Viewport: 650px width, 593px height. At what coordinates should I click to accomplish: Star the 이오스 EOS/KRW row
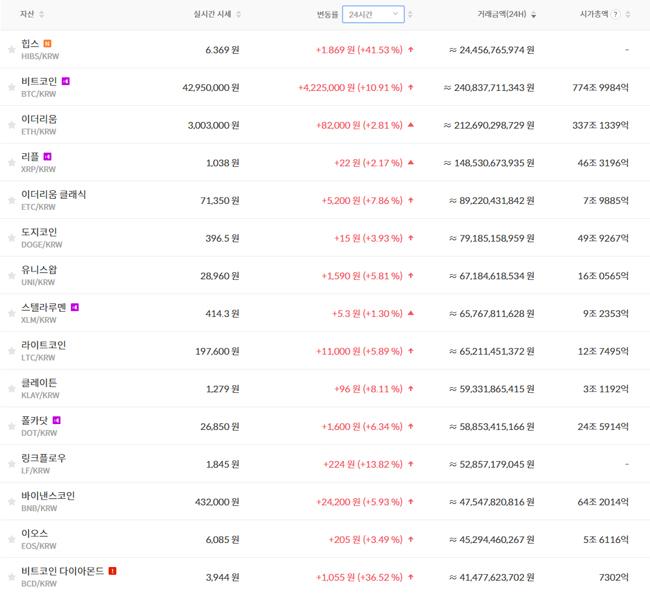tap(12, 540)
